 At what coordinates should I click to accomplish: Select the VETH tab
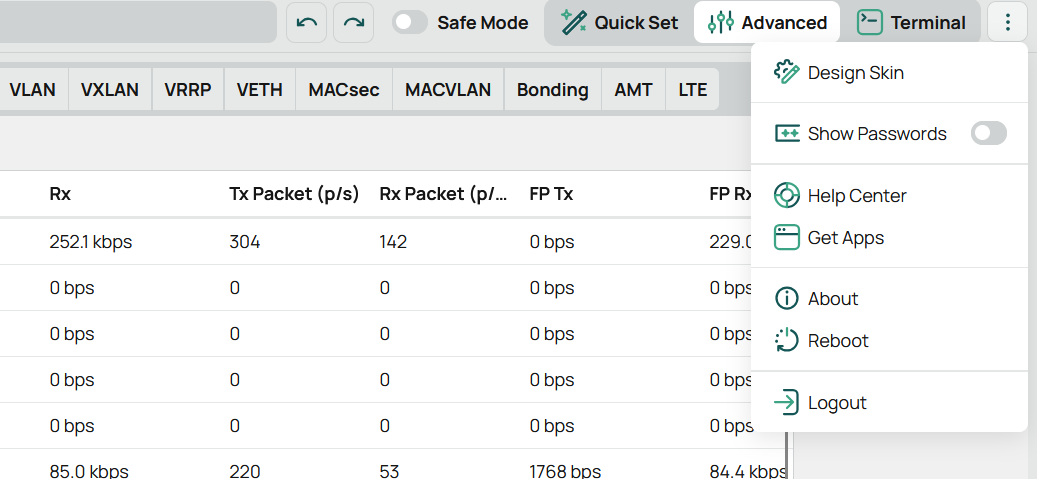(x=259, y=89)
